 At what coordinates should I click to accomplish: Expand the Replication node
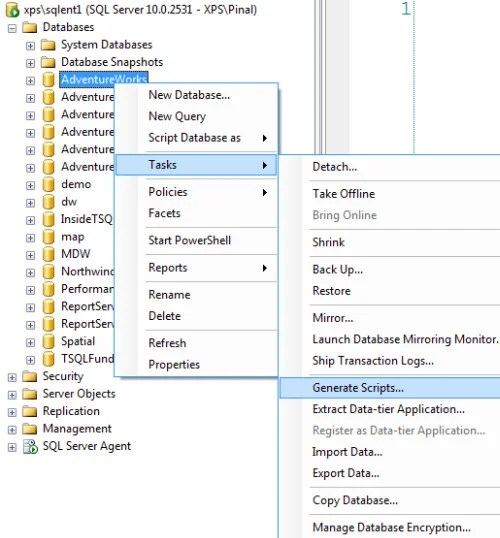12,412
